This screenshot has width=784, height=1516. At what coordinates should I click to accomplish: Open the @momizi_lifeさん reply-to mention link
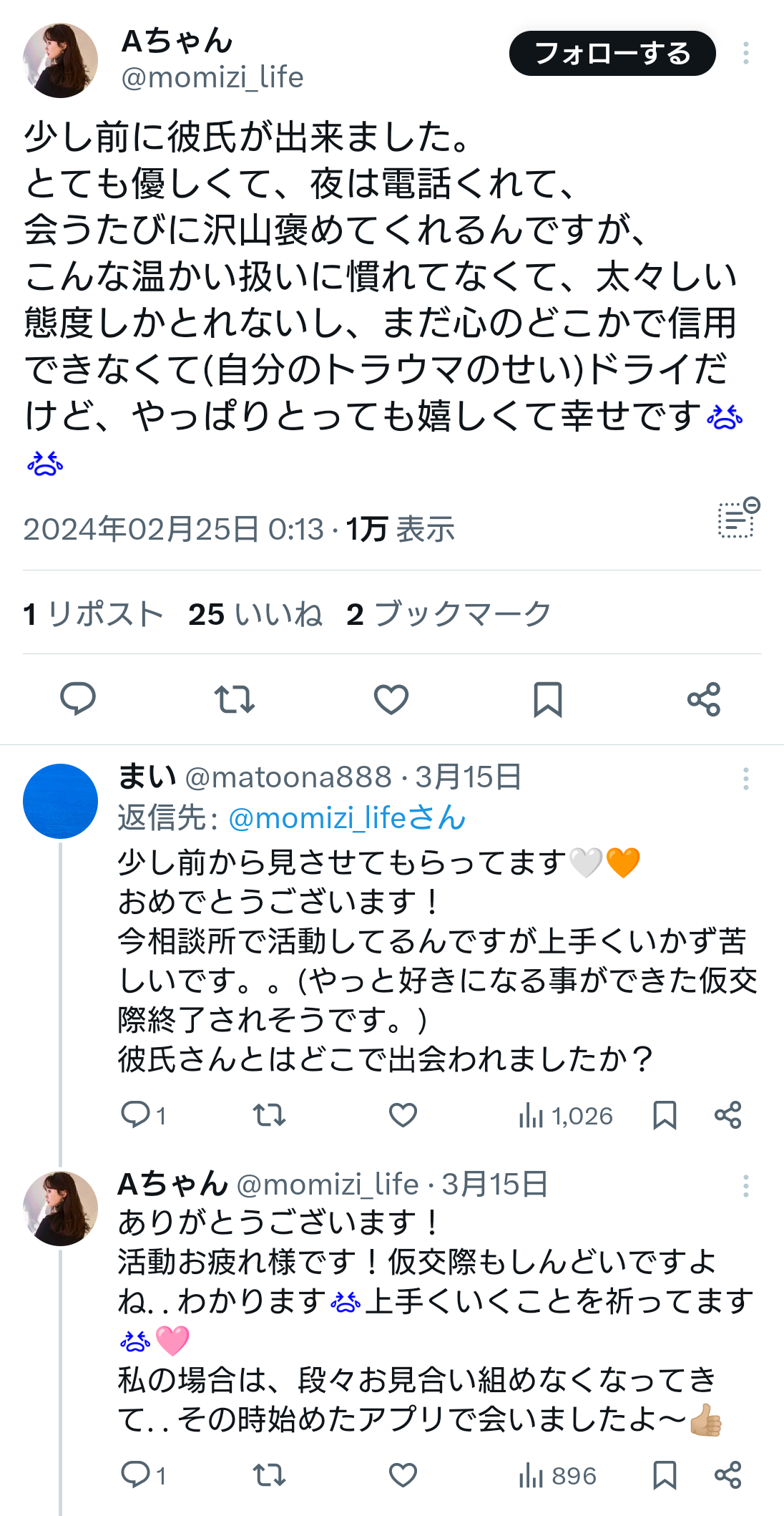348,817
